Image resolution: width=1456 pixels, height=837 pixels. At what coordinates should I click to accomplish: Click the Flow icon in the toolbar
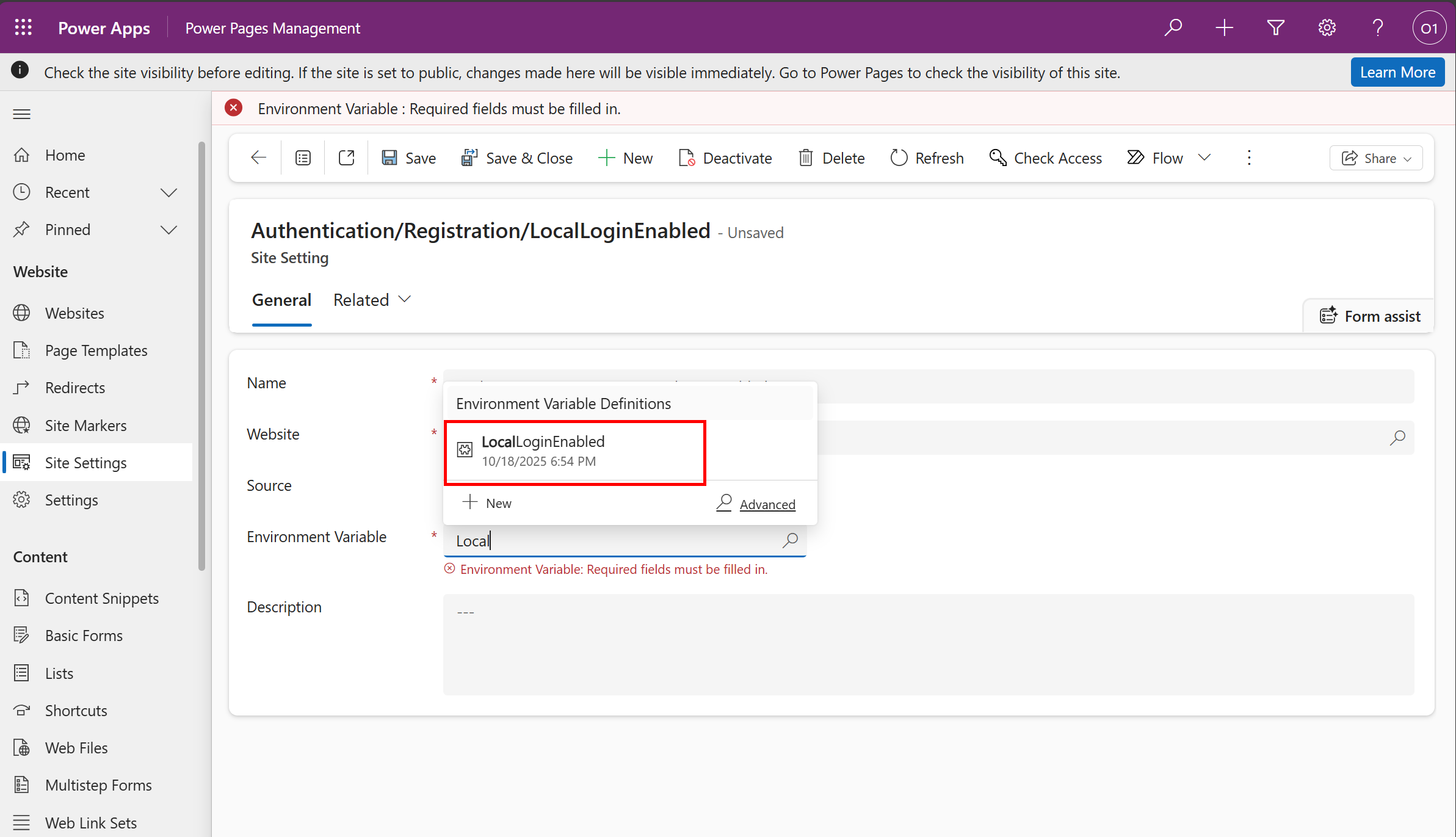click(1135, 158)
